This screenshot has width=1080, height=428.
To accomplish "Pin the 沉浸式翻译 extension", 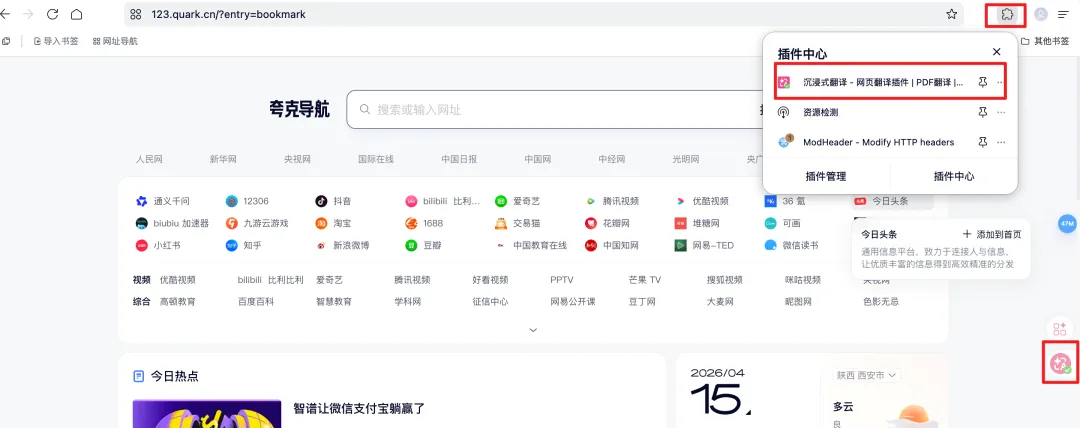I will (983, 83).
